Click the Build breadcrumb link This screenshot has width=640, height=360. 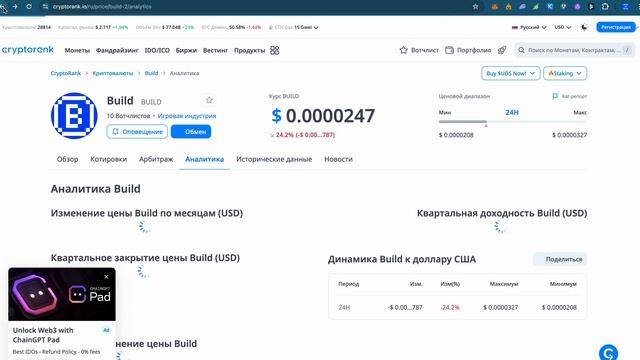[151, 73]
